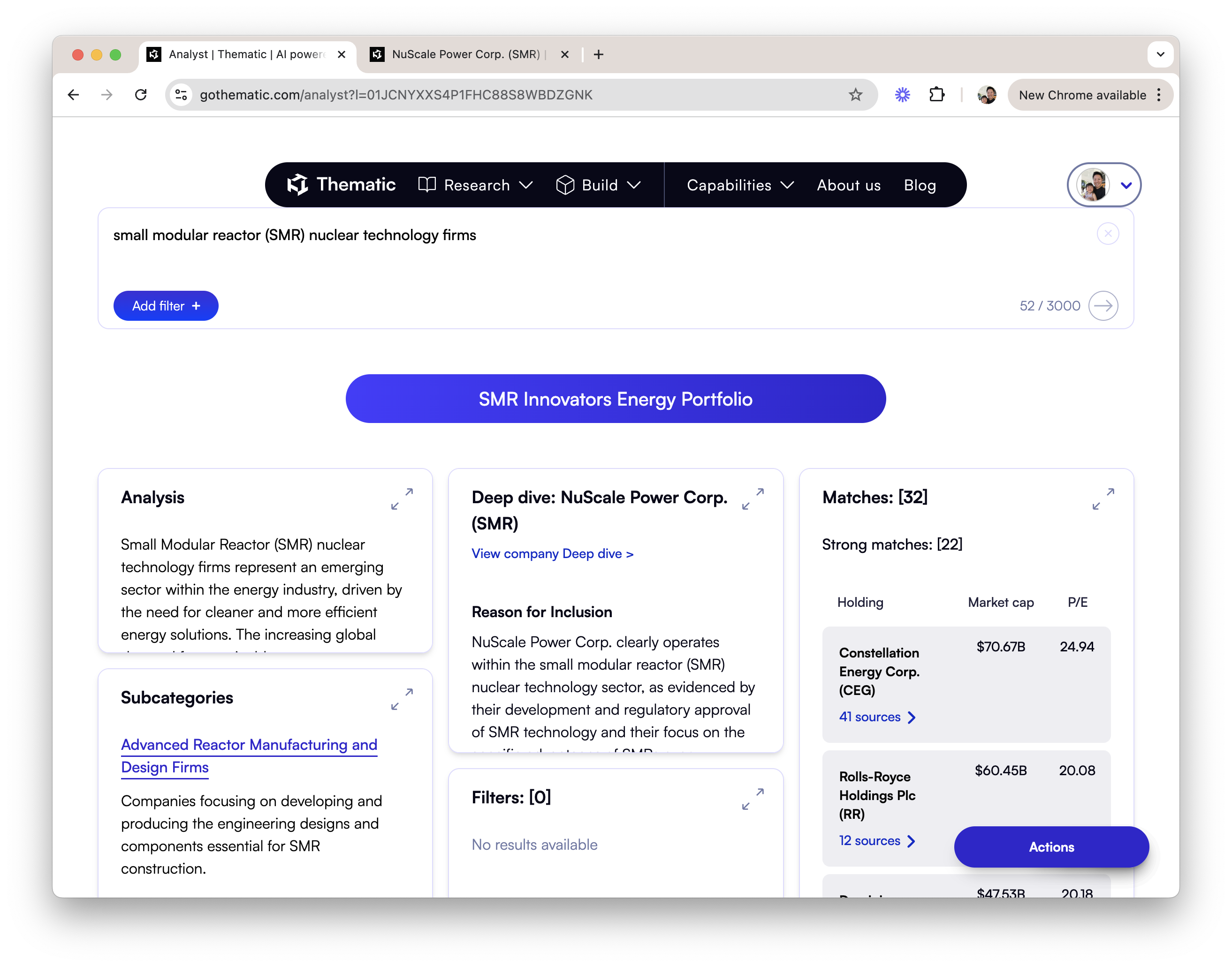Expand the Filters panel

coord(753,799)
